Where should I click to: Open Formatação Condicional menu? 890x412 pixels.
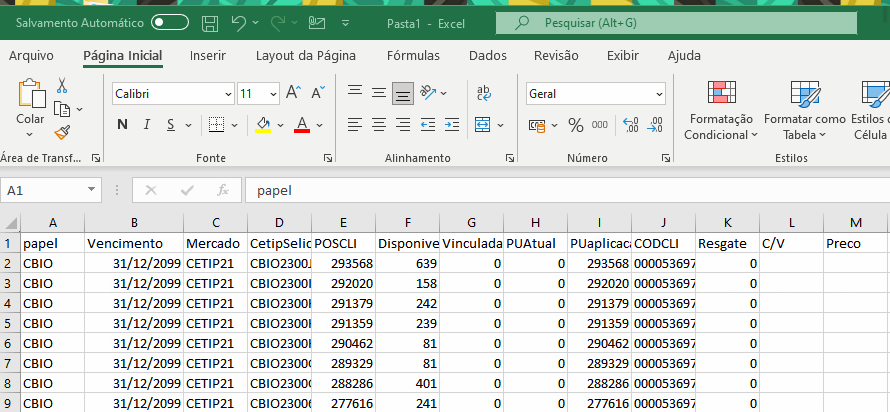click(721, 111)
